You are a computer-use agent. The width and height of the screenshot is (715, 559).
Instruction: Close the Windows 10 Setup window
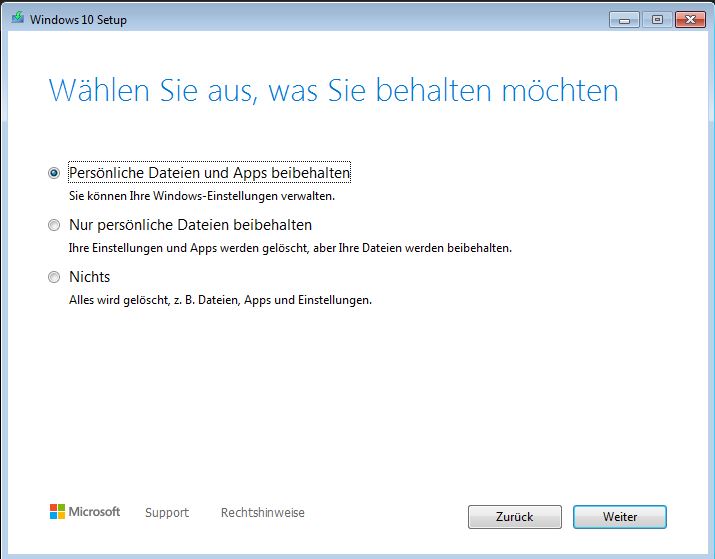pos(690,20)
